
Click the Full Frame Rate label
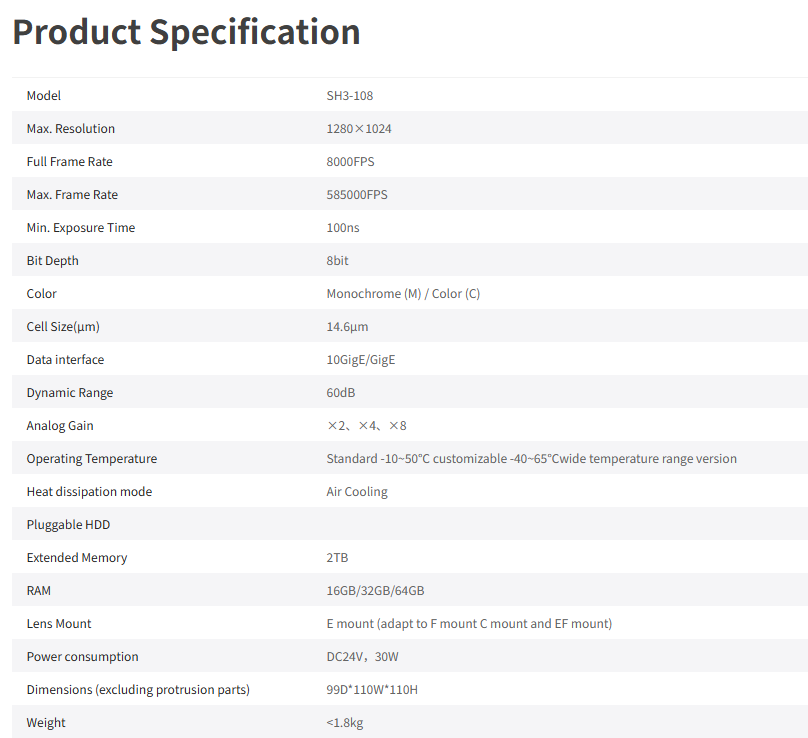pos(70,162)
